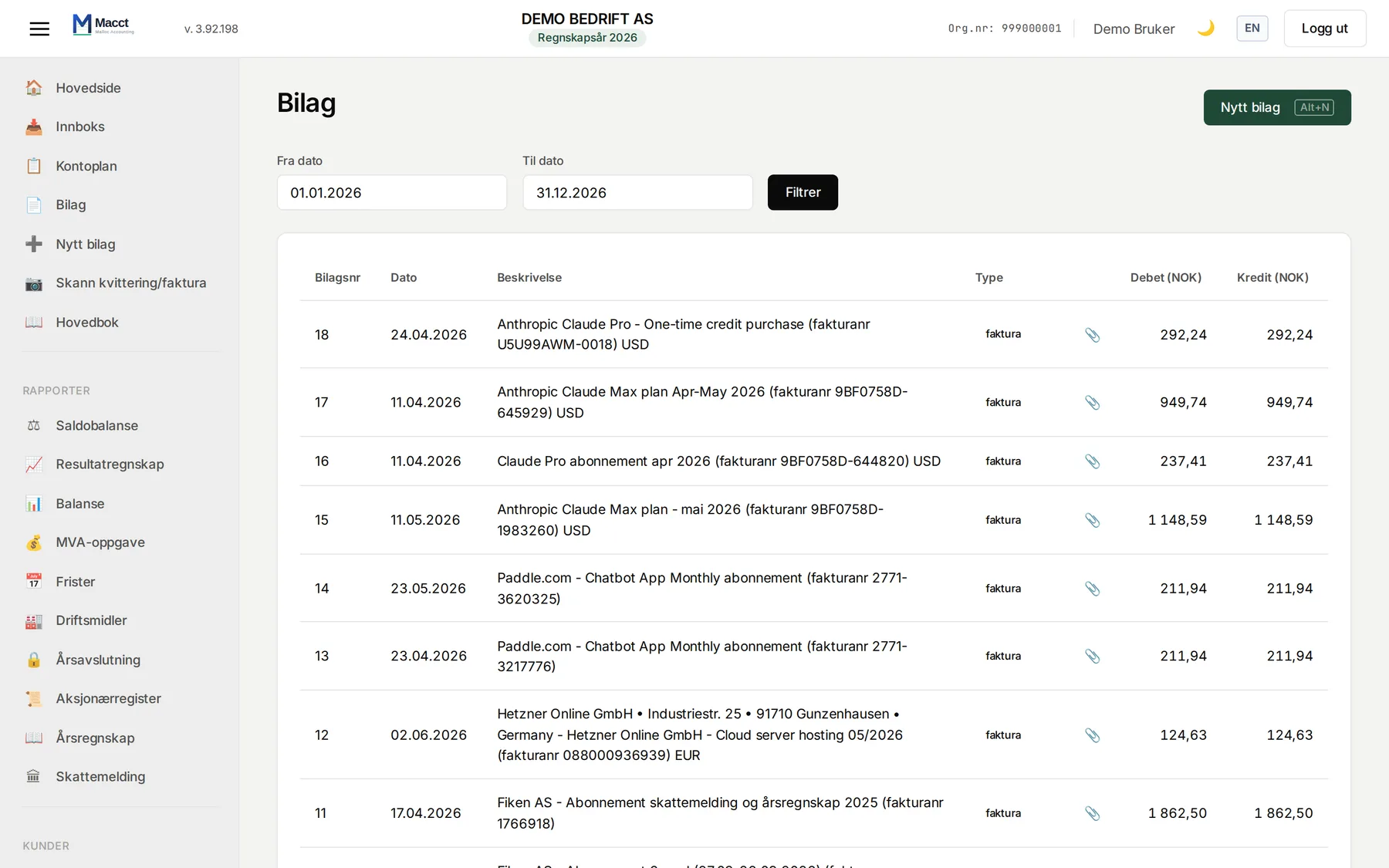Click the plus icon for Nytt bilag

point(34,244)
